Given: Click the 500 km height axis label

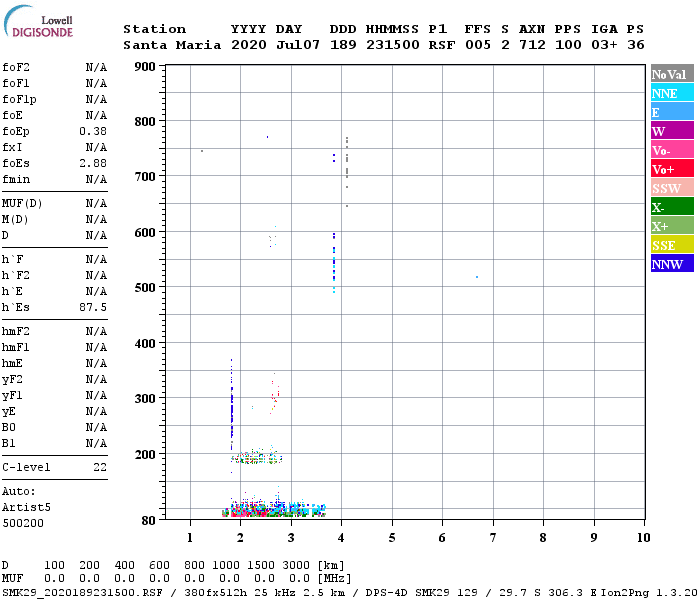Looking at the screenshot, I should point(145,287).
